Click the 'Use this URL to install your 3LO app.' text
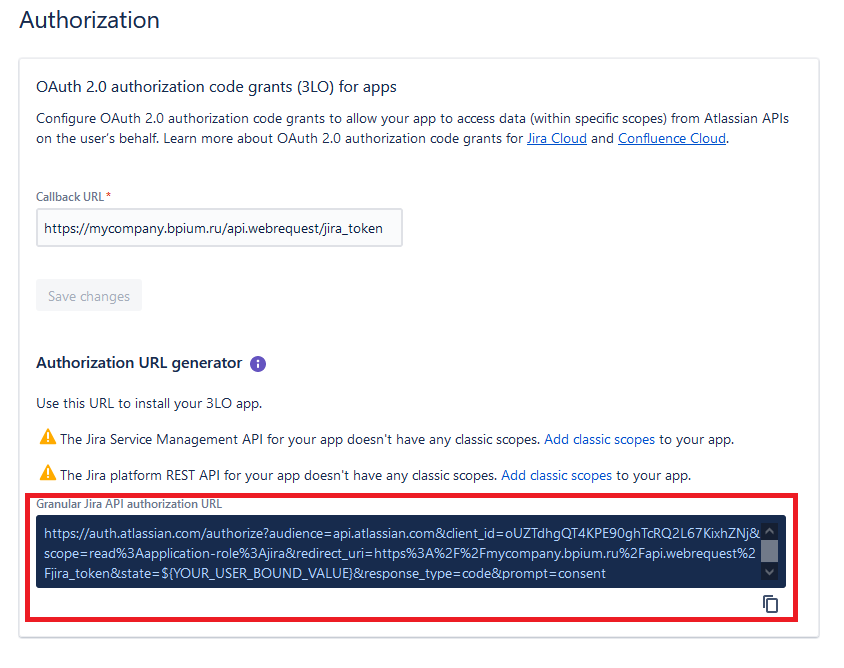This screenshot has height=668, width=844. click(x=149, y=403)
